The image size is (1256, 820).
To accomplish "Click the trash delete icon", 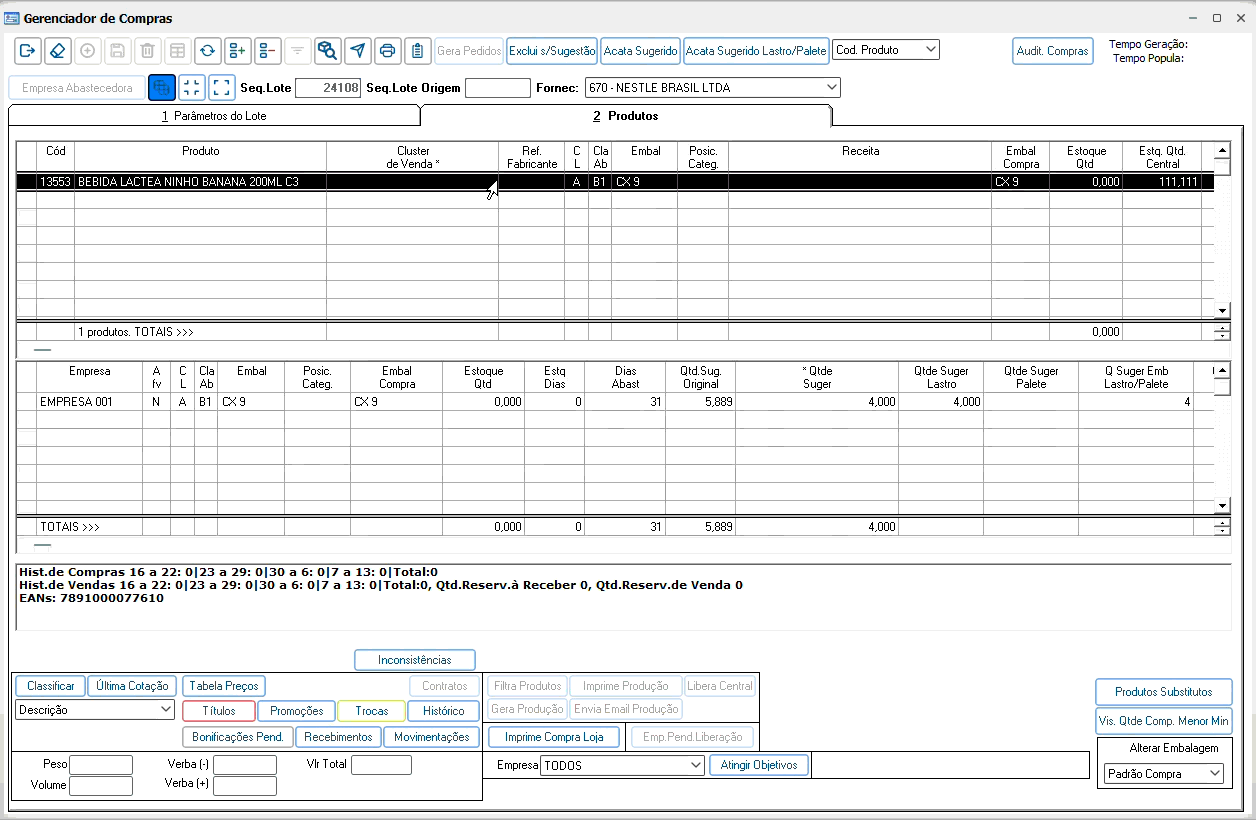I will [148, 50].
